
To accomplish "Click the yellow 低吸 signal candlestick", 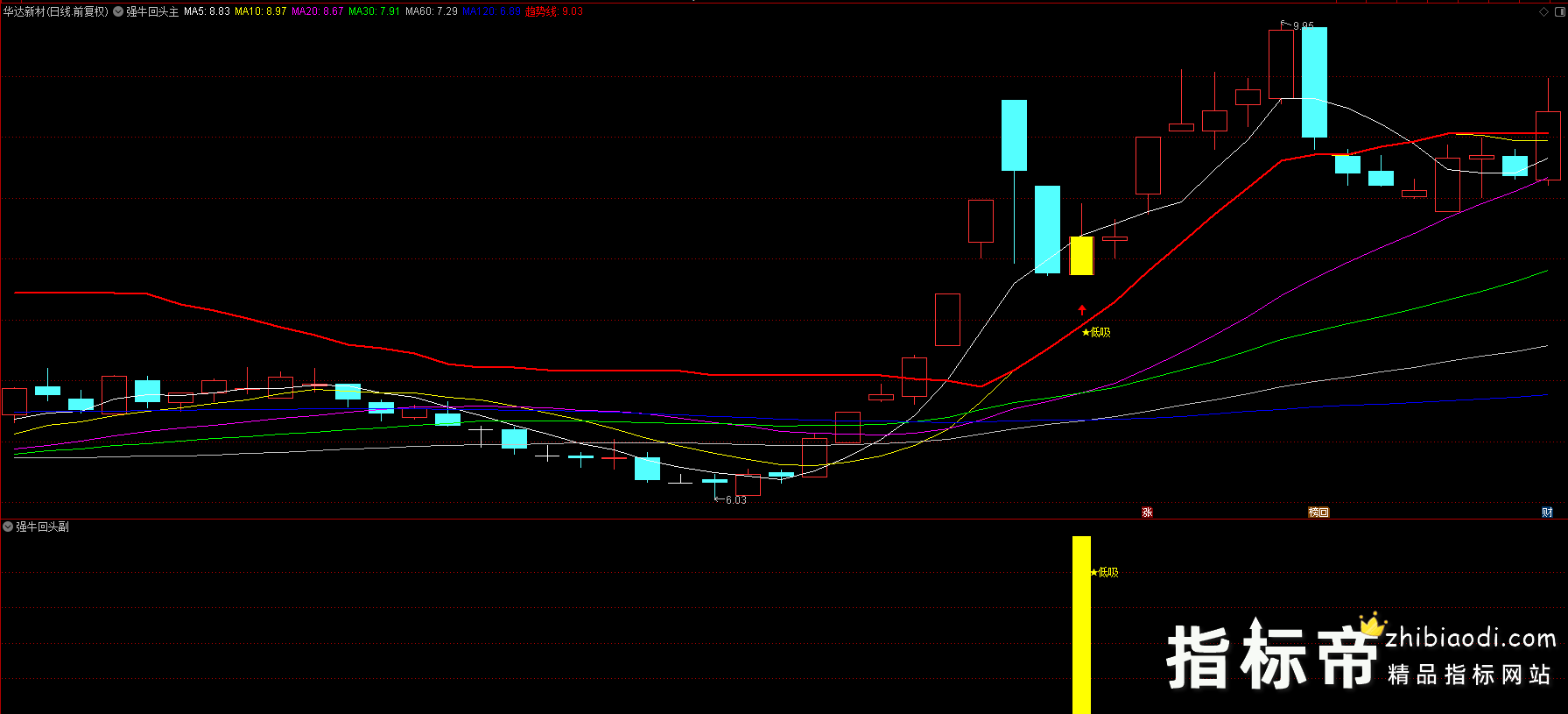I will 1081,255.
